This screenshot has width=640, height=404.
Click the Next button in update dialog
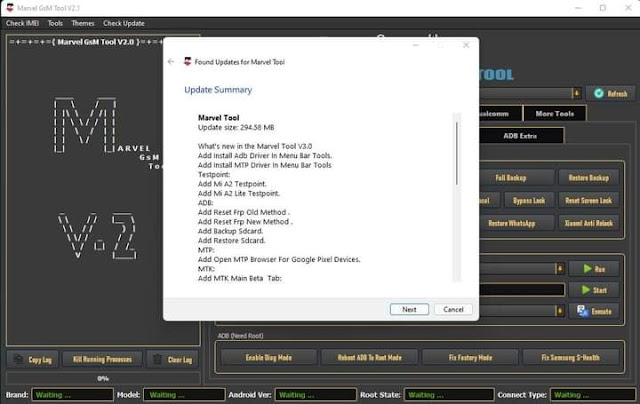(409, 309)
